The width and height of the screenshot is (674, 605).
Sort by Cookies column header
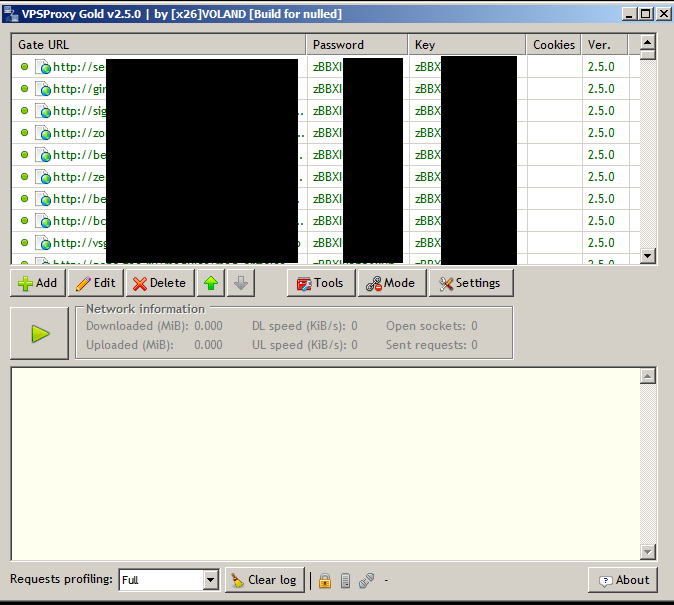click(554, 45)
